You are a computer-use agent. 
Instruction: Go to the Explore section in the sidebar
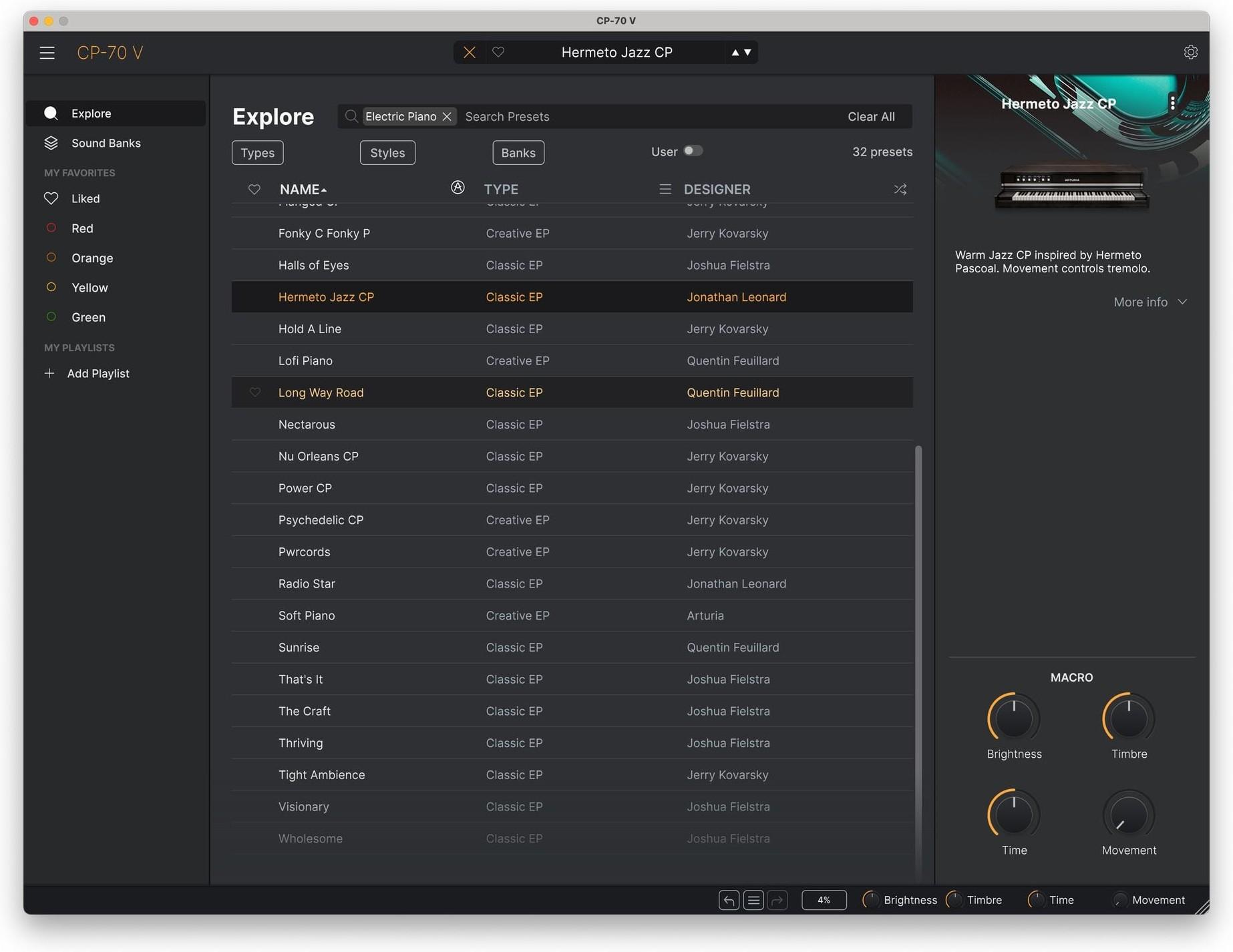click(116, 113)
